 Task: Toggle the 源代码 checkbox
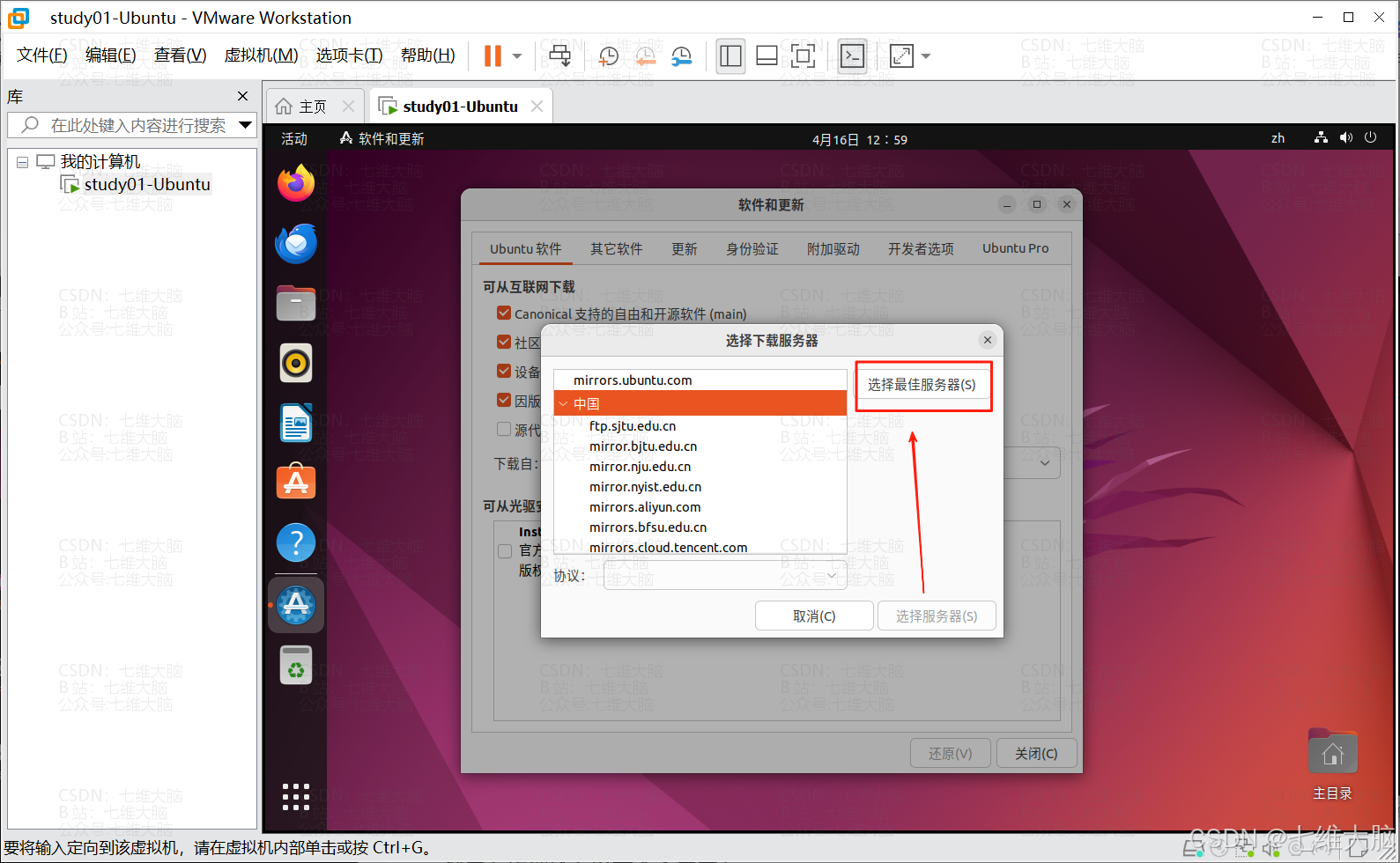pos(504,429)
